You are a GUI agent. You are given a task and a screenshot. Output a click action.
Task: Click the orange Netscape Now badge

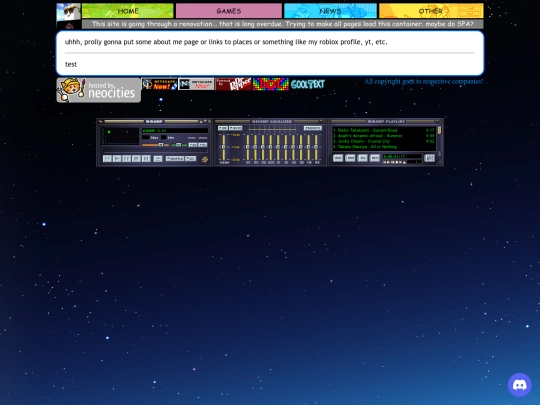click(x=159, y=84)
